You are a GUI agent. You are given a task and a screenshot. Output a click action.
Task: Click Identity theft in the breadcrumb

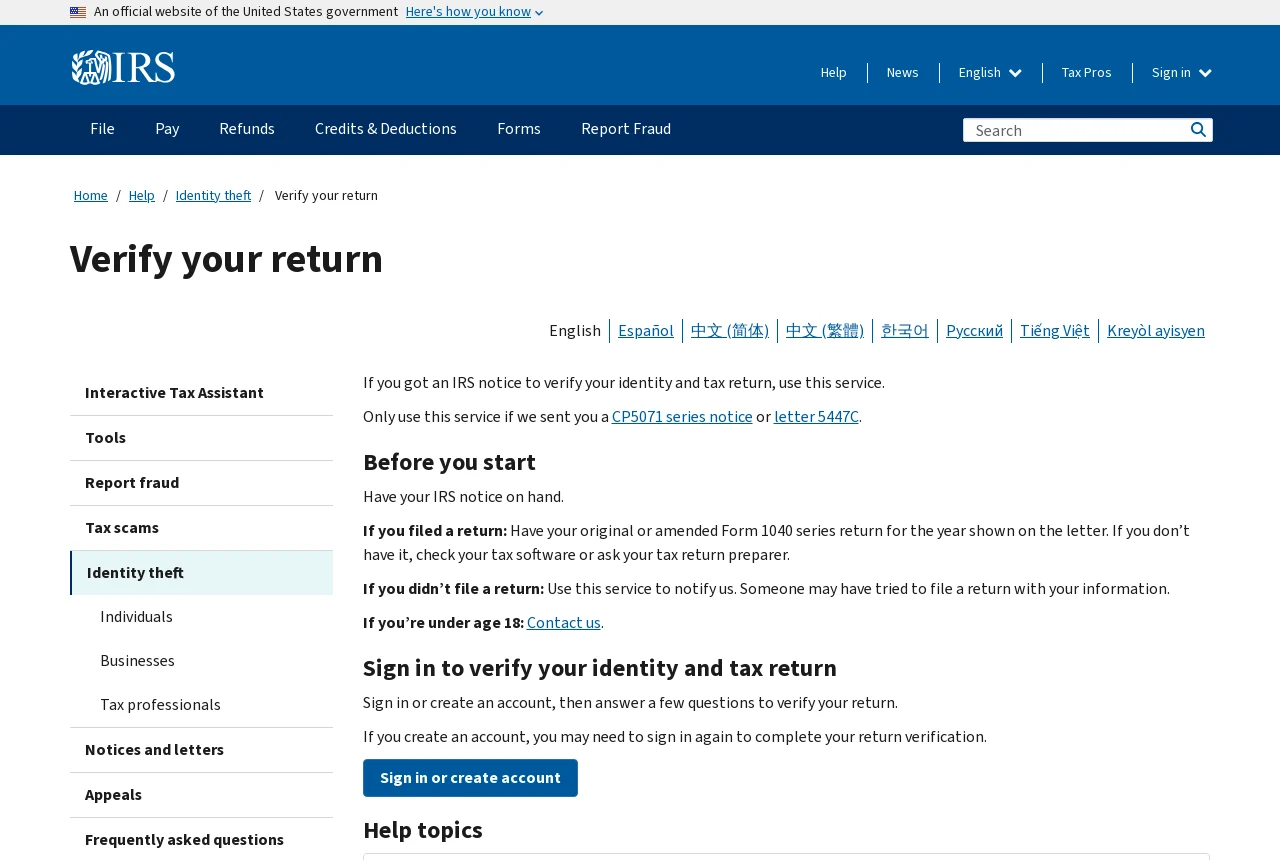(x=214, y=195)
